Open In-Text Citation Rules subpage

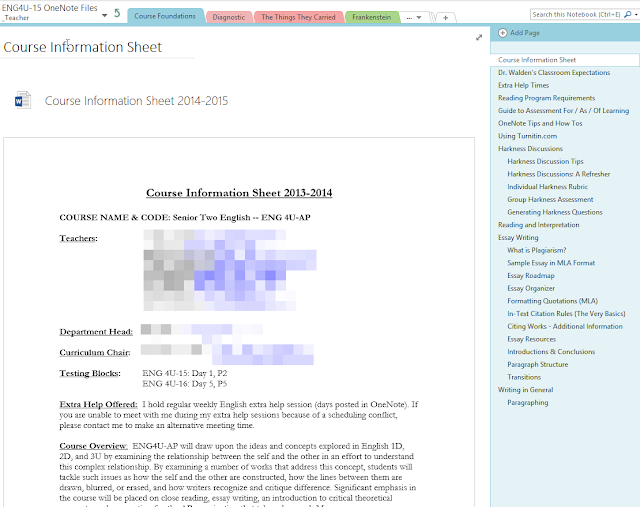coord(566,313)
